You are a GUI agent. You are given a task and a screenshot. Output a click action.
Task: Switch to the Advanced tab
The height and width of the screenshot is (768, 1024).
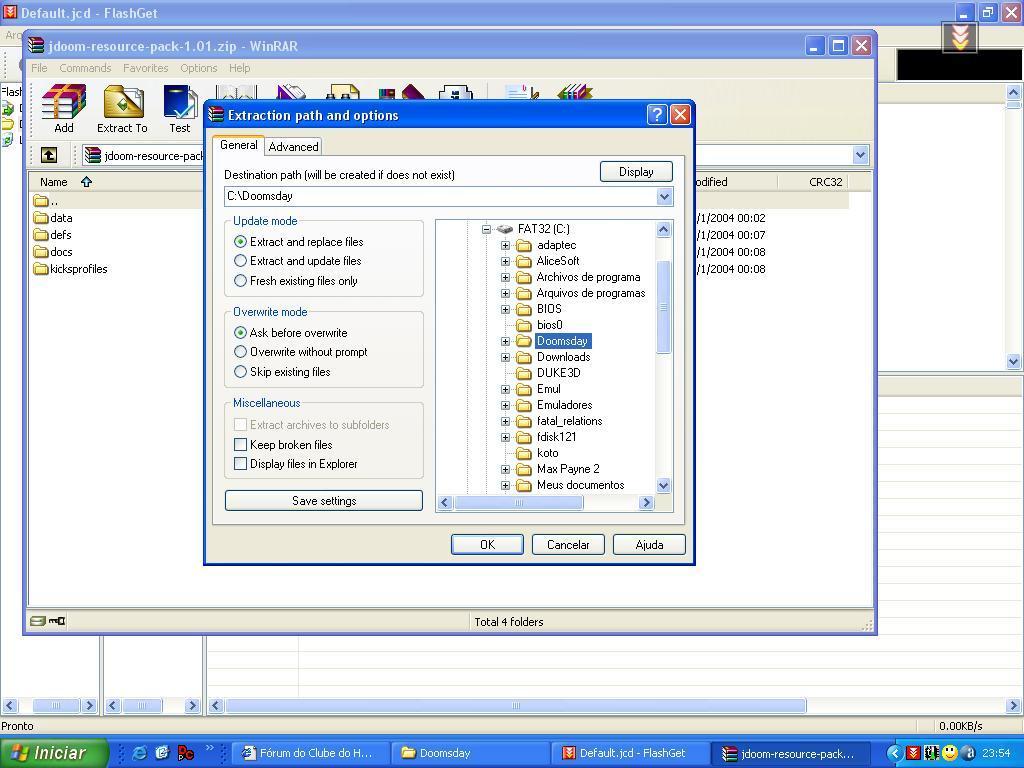tap(293, 147)
